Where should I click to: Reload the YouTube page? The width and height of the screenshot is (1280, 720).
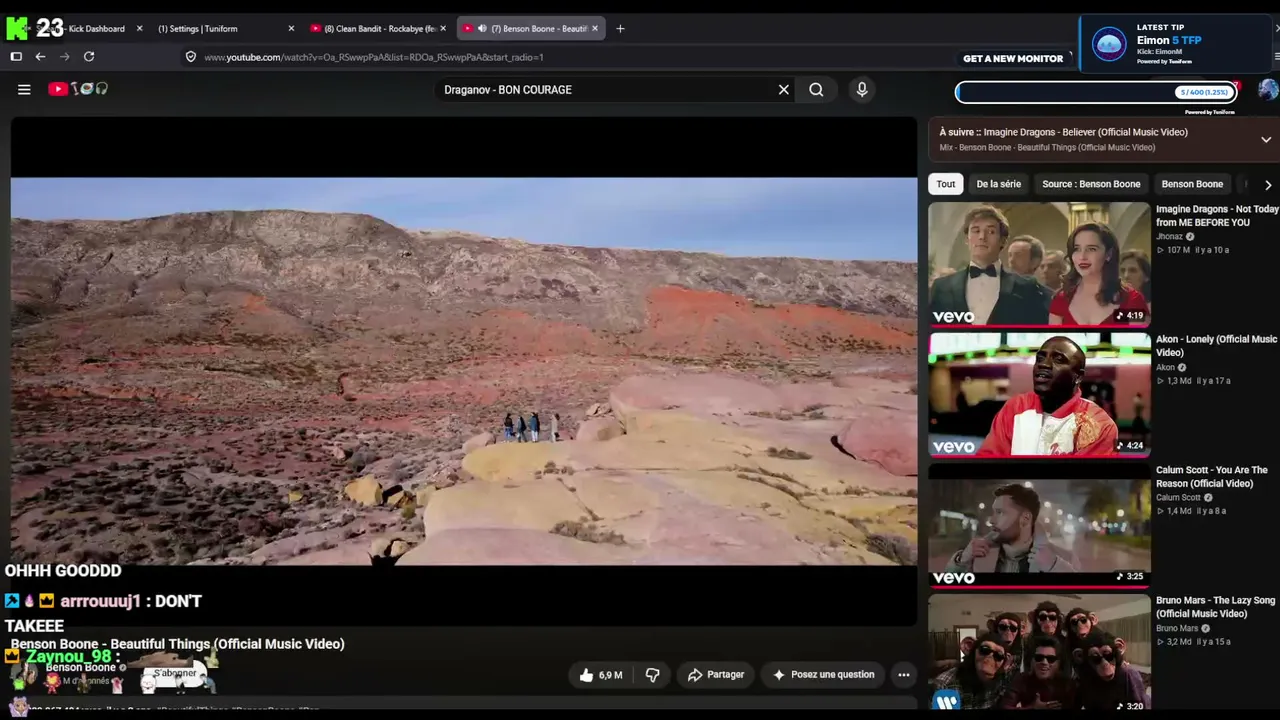[x=89, y=57]
